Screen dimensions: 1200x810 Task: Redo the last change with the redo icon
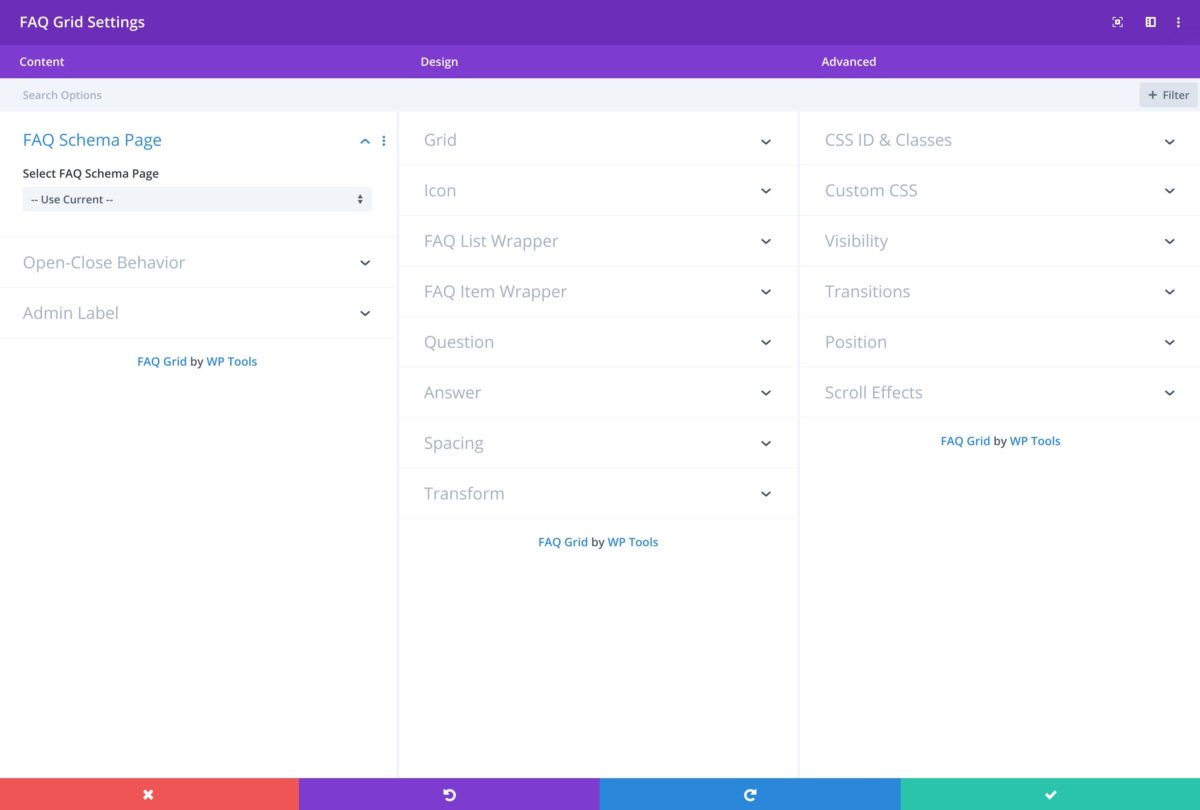(749, 793)
